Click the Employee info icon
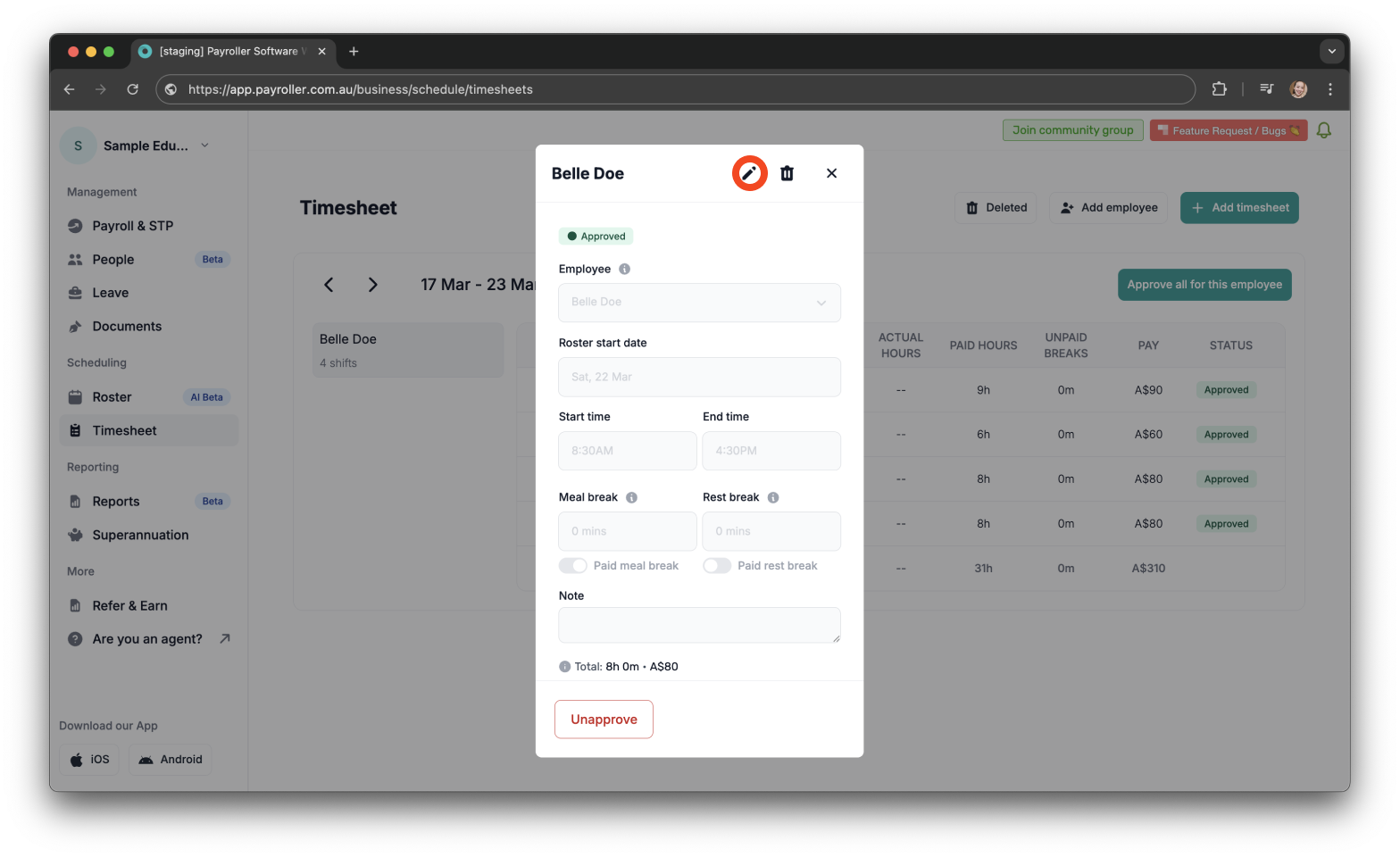The height and width of the screenshot is (857, 1400). pyautogui.click(x=625, y=269)
